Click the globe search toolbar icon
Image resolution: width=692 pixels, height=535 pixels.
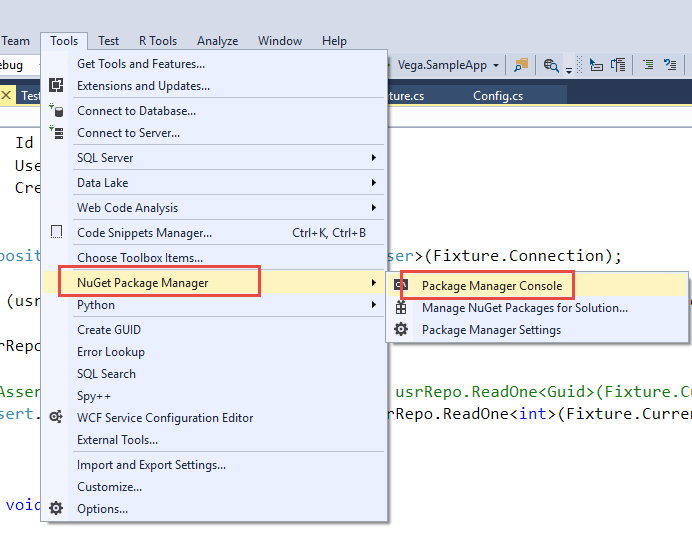coord(550,65)
